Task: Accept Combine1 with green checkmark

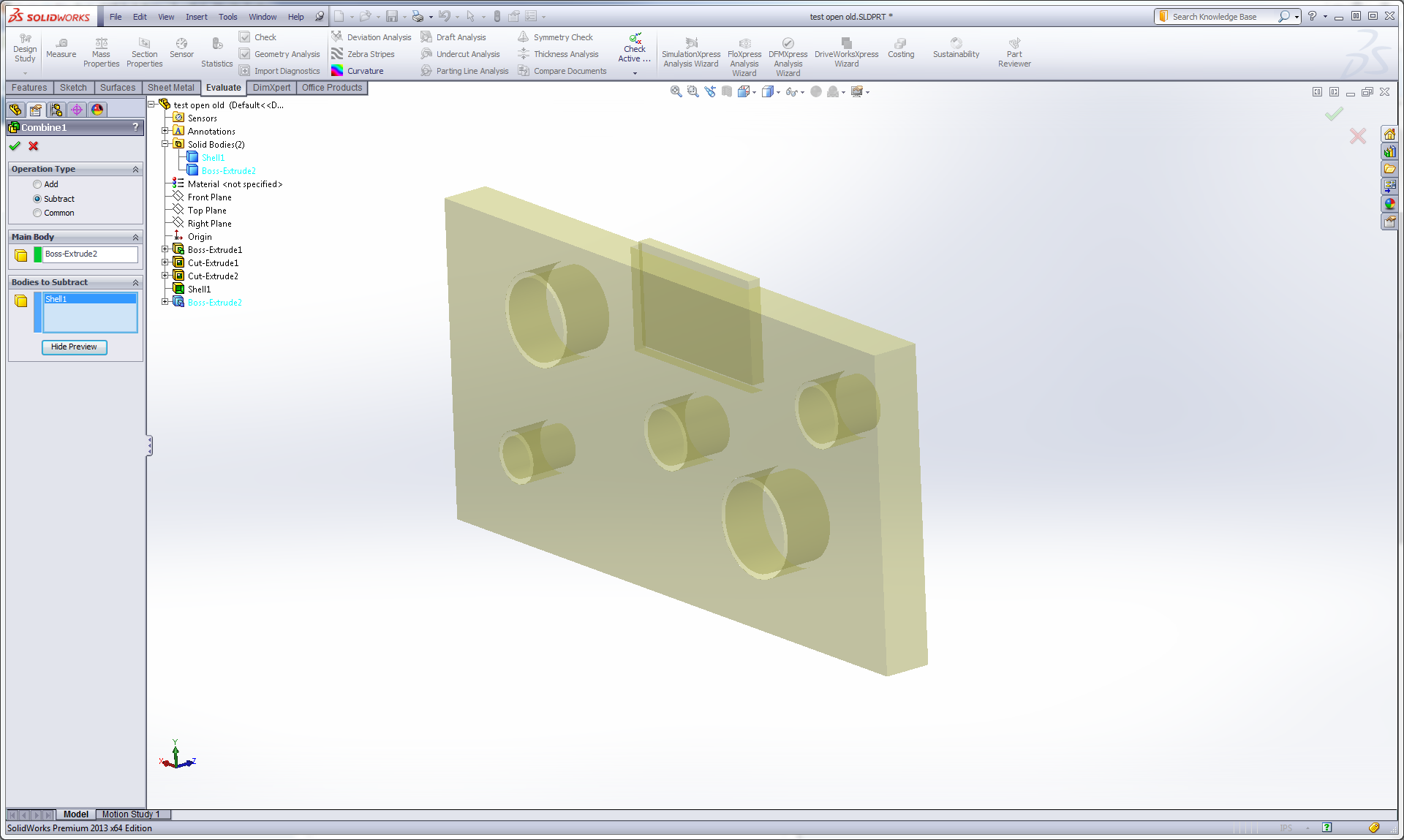Action: pyautogui.click(x=15, y=146)
